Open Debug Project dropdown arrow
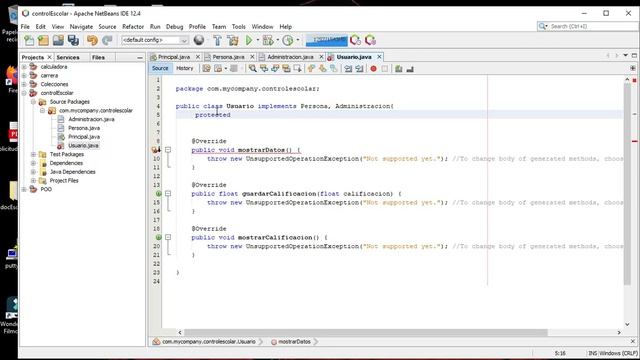 [x=278, y=40]
